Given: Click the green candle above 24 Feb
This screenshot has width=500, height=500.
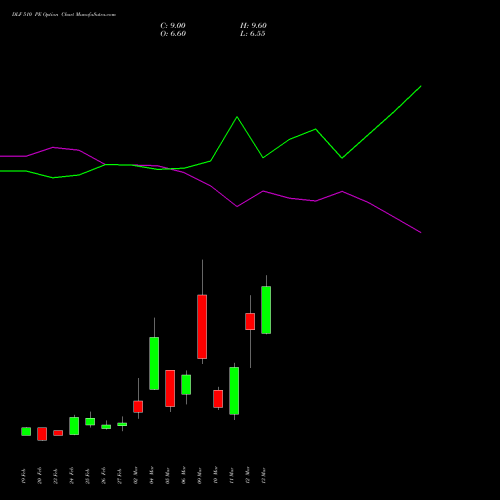Looking at the screenshot, I should click(74, 426).
